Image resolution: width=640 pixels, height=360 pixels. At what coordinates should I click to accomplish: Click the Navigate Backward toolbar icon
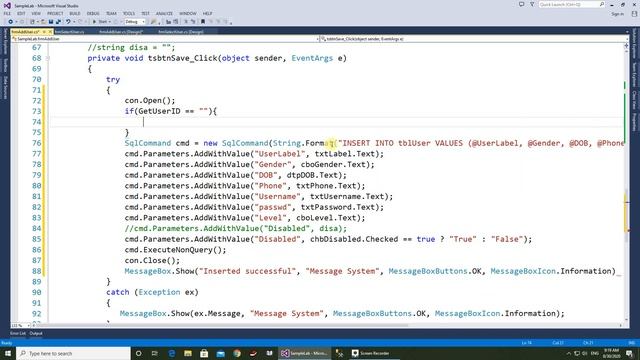[11, 22]
